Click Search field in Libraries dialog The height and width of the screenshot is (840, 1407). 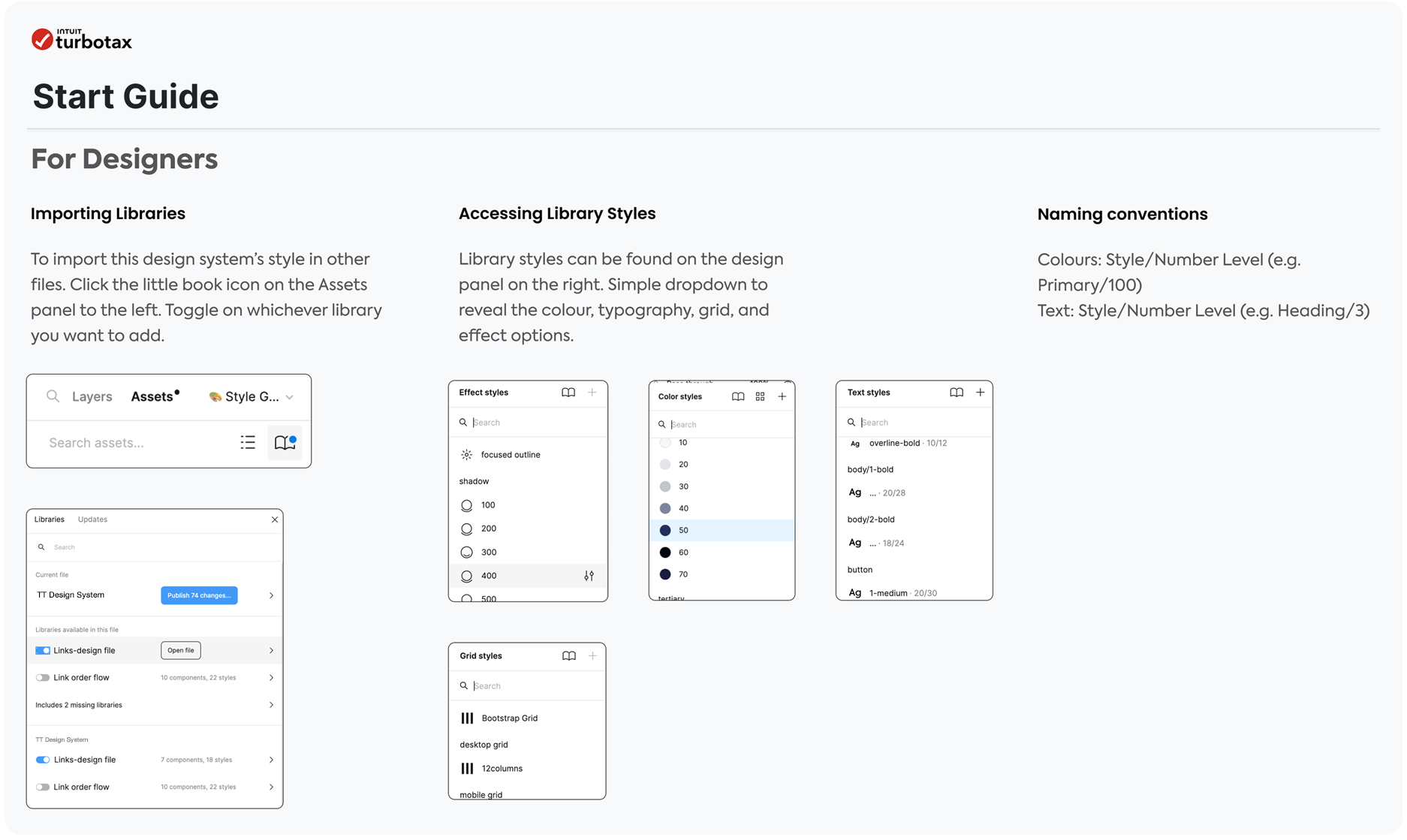[155, 547]
